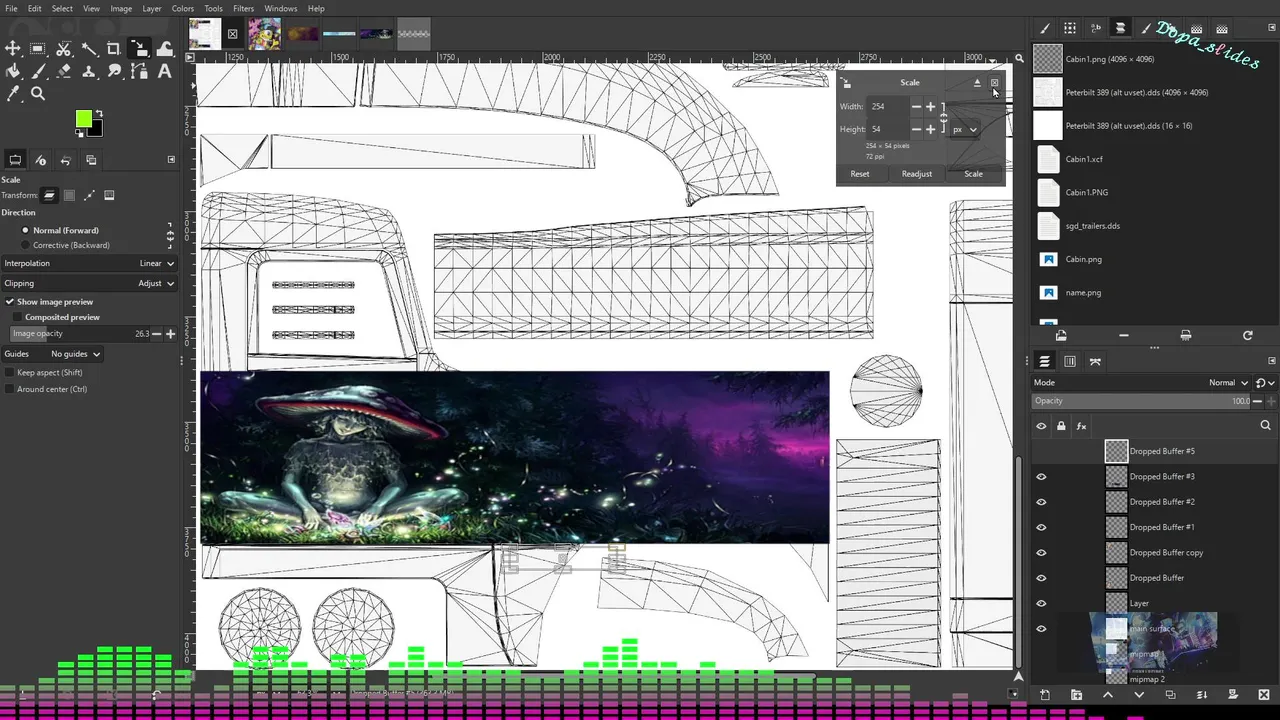Open the Filters menu
The height and width of the screenshot is (720, 1280).
243,8
